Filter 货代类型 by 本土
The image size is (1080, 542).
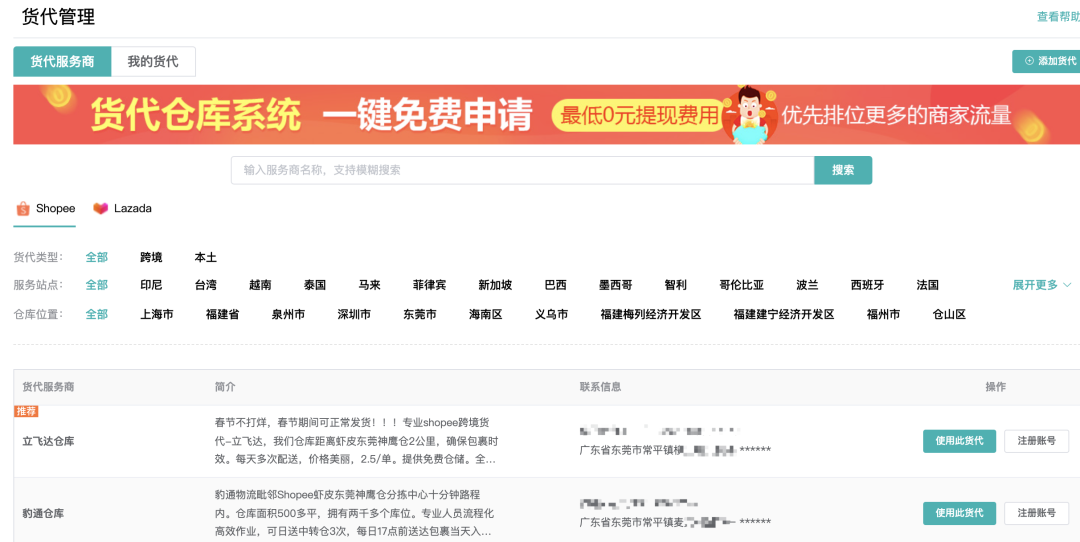pos(206,258)
